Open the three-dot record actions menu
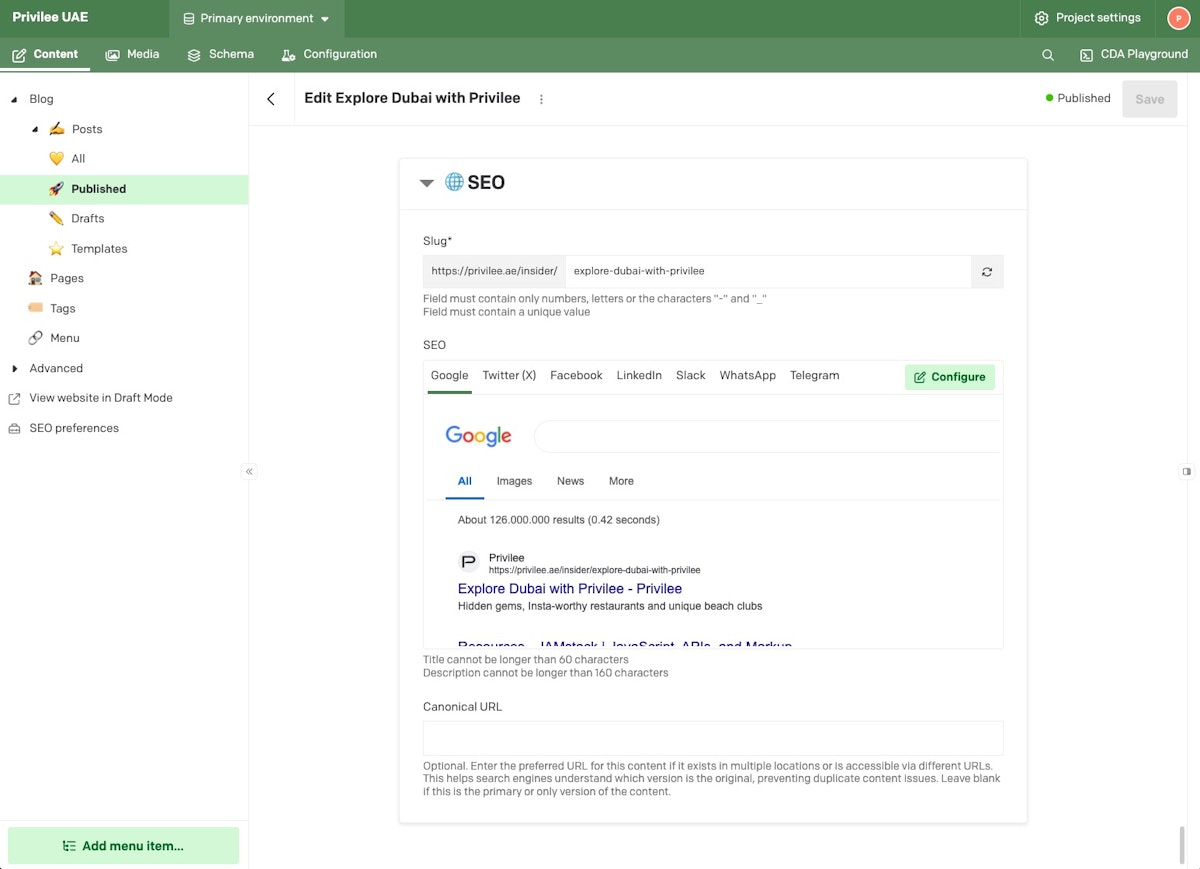Viewport: 1200px width, 869px height. (541, 99)
